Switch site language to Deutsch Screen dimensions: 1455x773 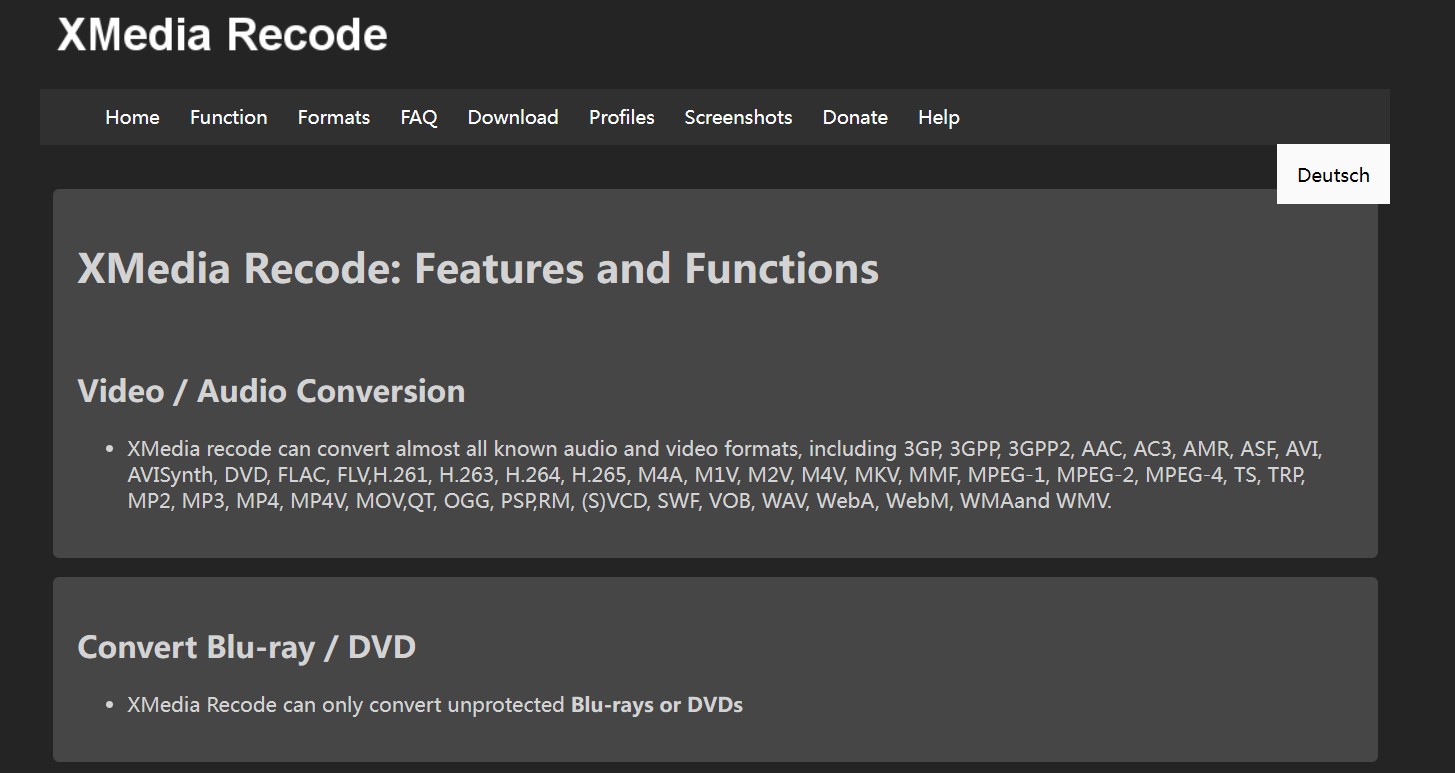(1332, 175)
